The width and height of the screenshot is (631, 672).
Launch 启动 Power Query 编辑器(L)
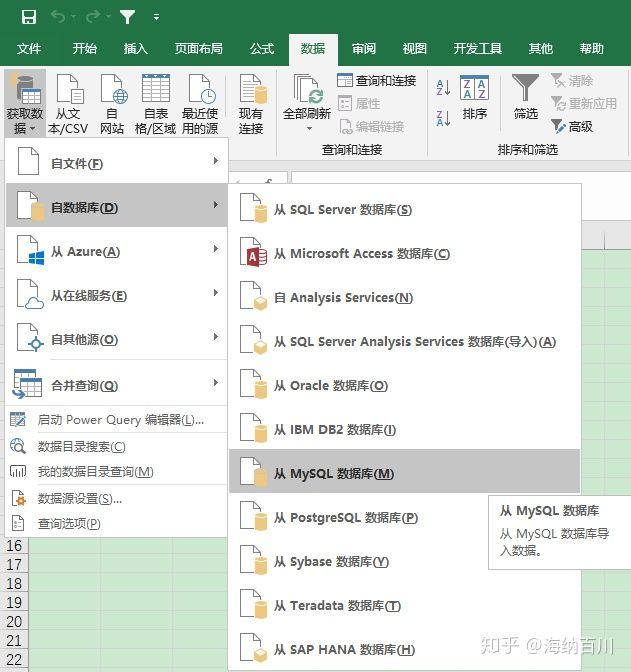click(x=117, y=420)
